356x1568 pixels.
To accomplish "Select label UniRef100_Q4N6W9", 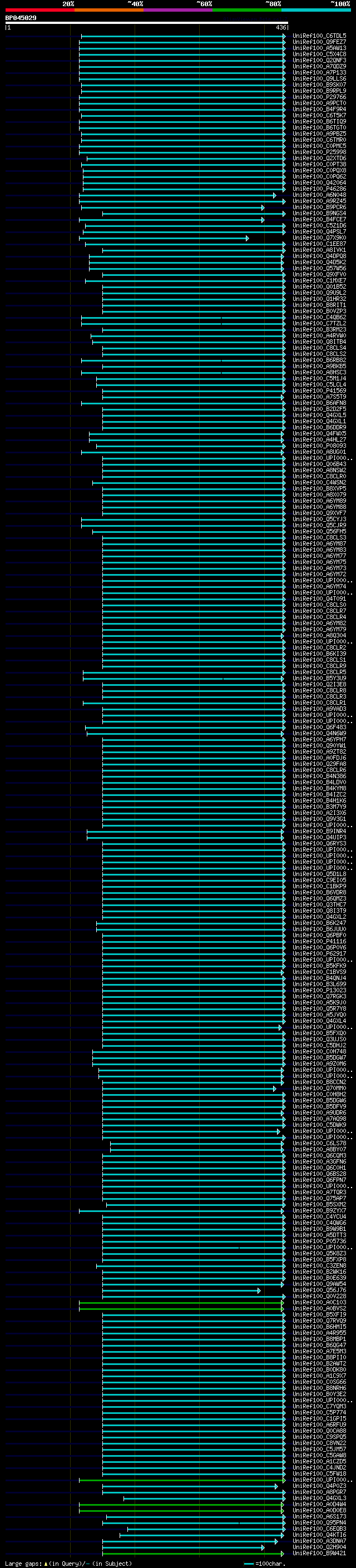I will (x=319, y=734).
